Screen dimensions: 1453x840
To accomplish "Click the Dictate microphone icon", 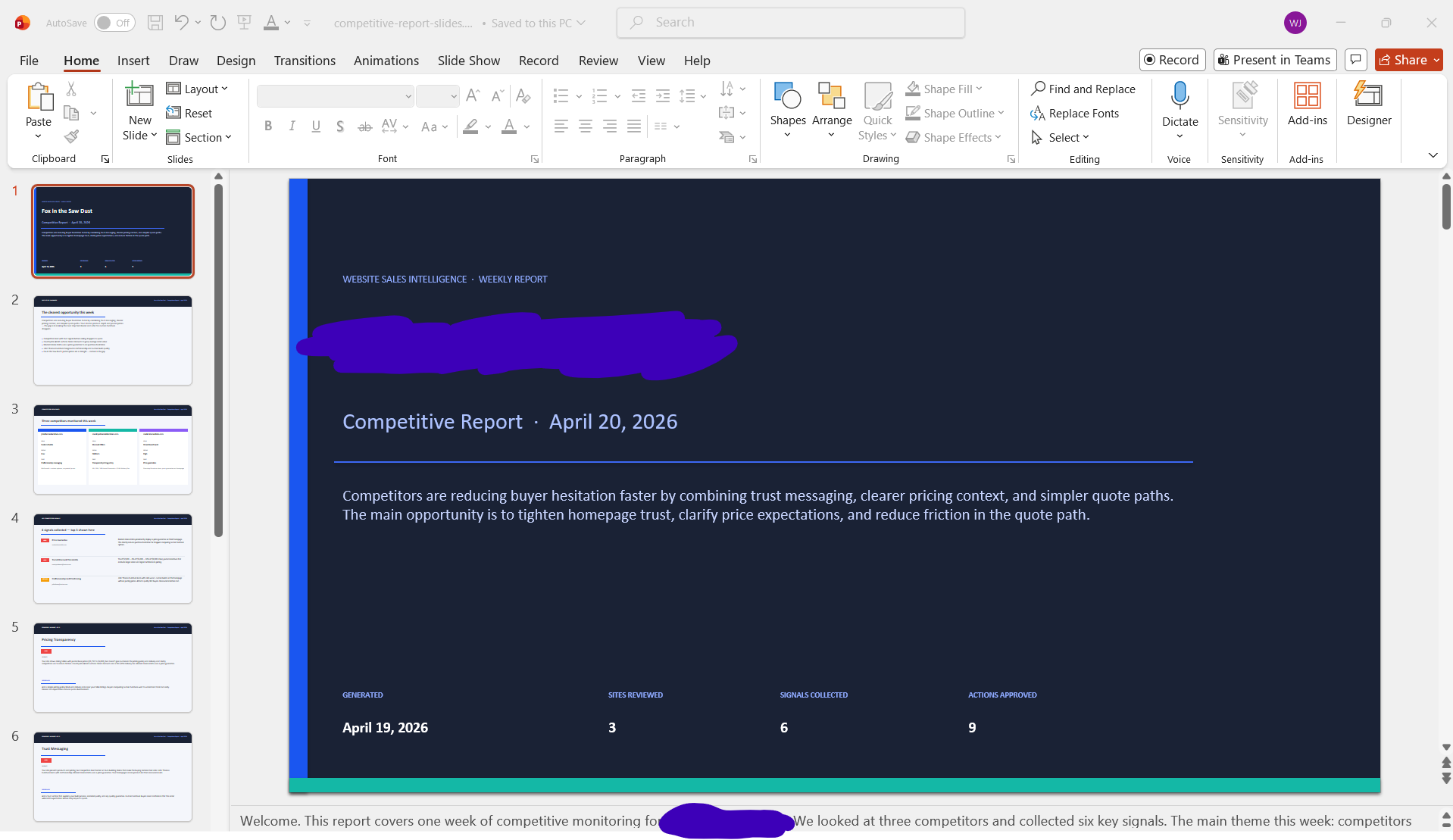I will (x=1180, y=96).
